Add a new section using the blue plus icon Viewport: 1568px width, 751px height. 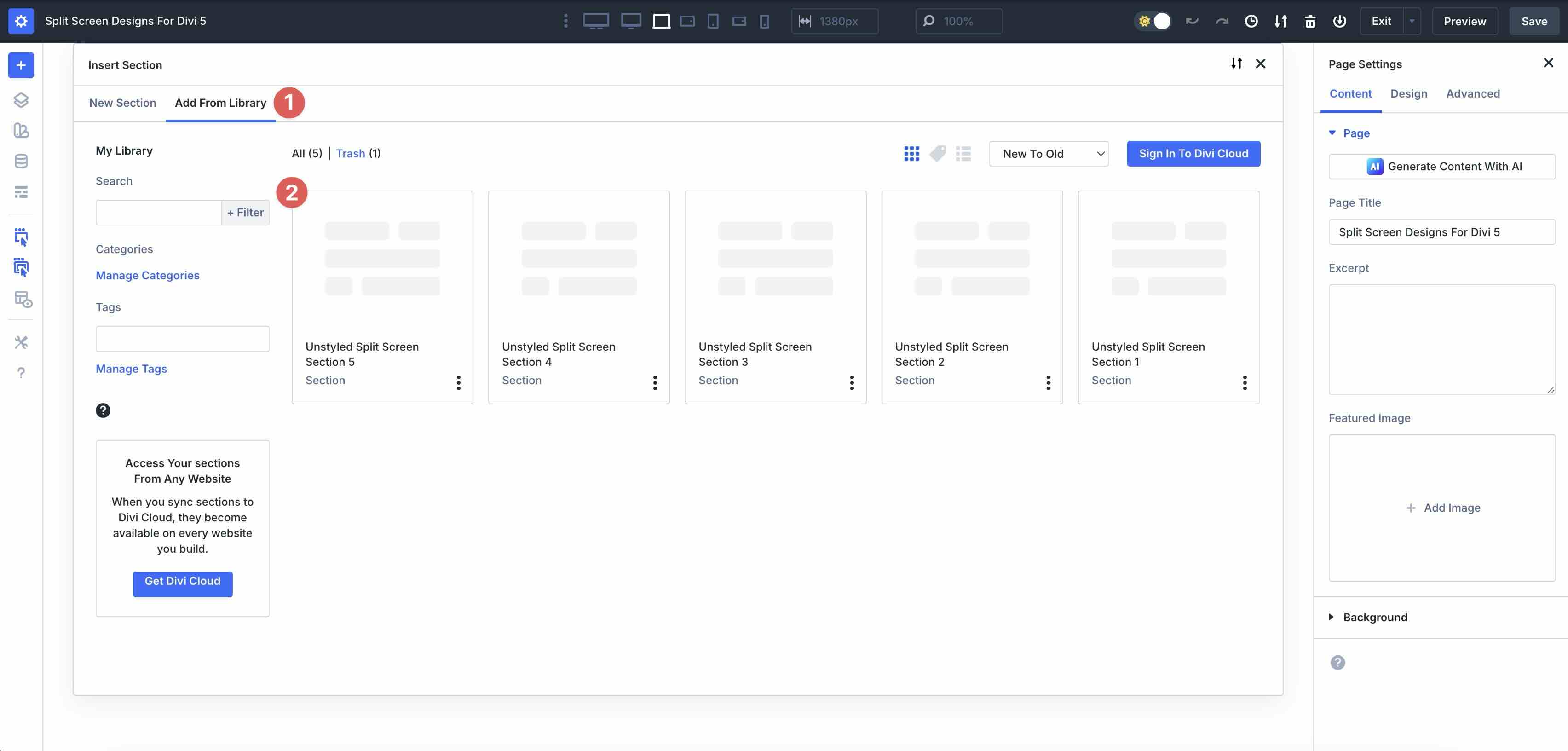click(x=21, y=65)
